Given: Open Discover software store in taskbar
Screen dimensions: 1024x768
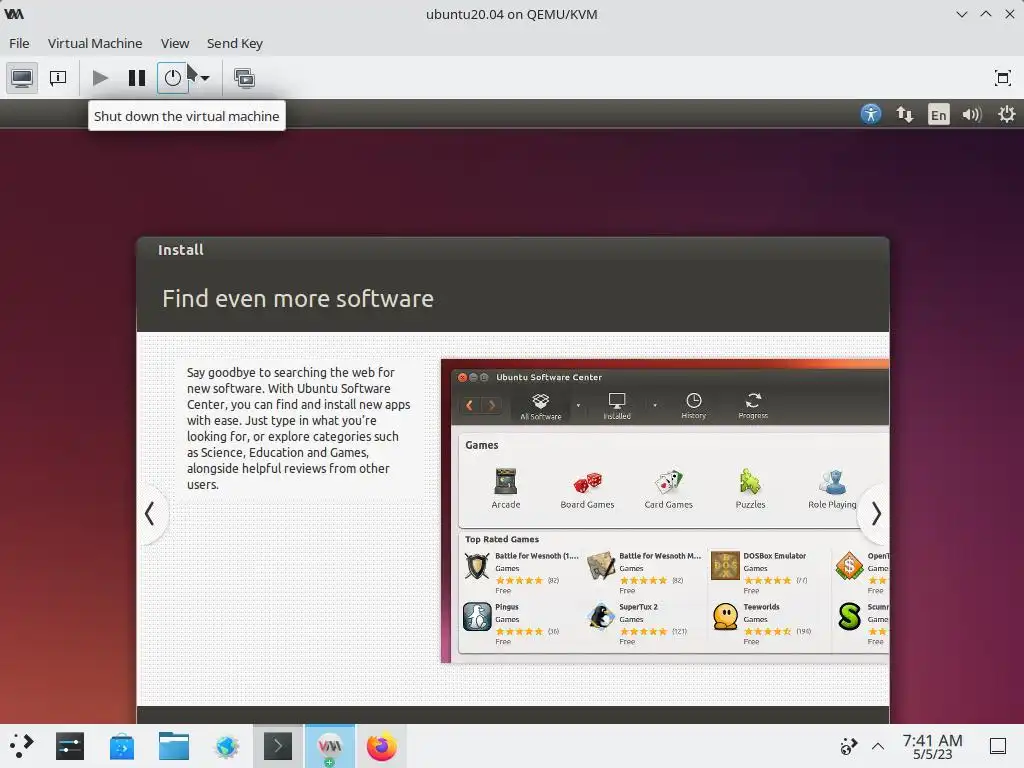Looking at the screenshot, I should (x=121, y=746).
